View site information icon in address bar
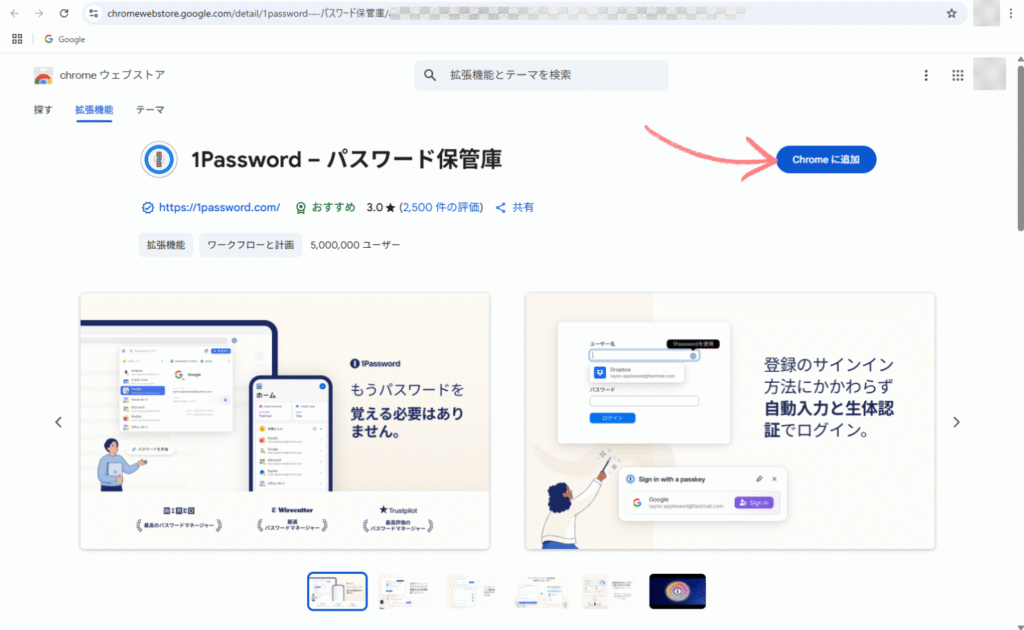Screen dimensions: 1024x630 94,13
